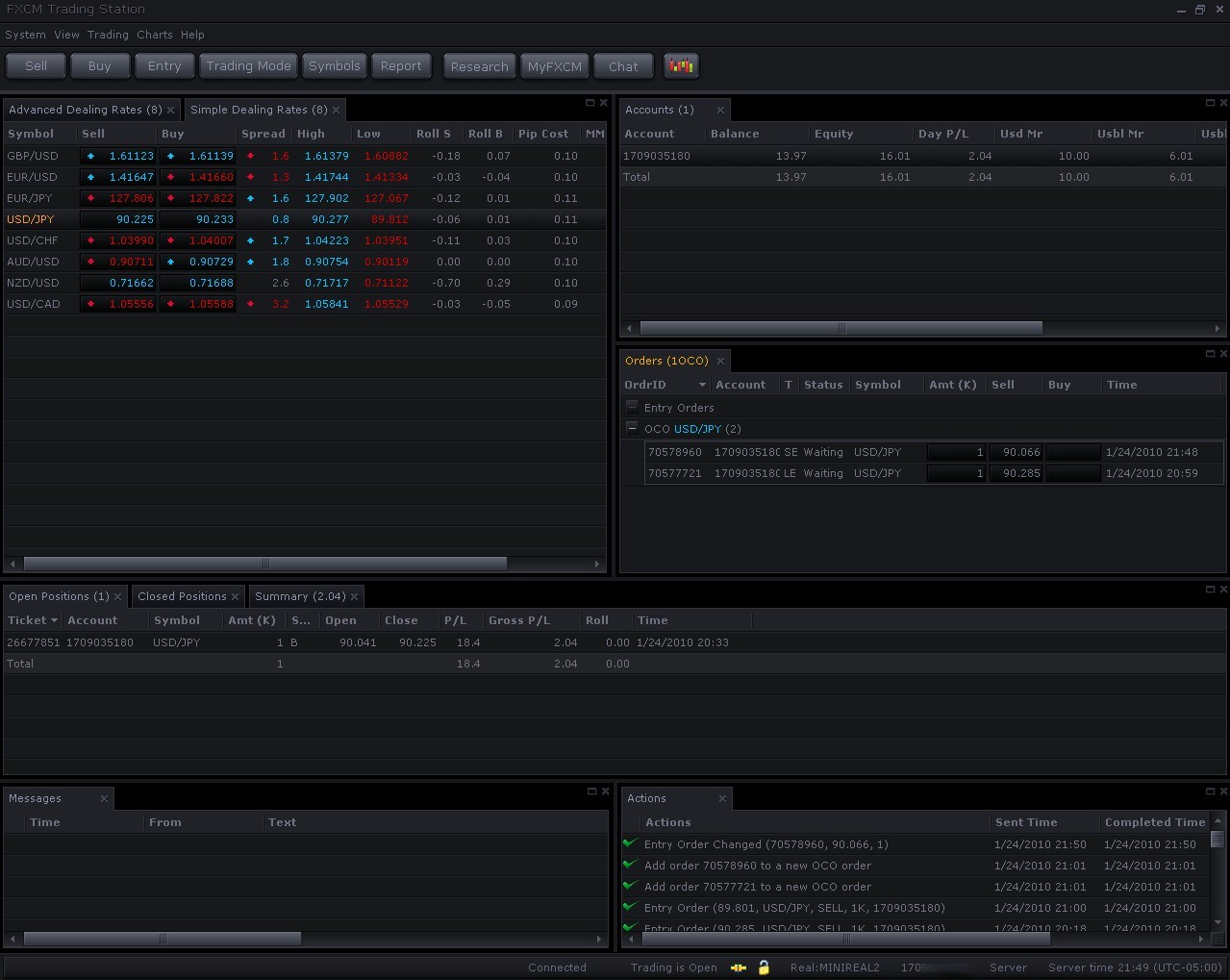
Task: Close the Actions tab
Action: 722,799
